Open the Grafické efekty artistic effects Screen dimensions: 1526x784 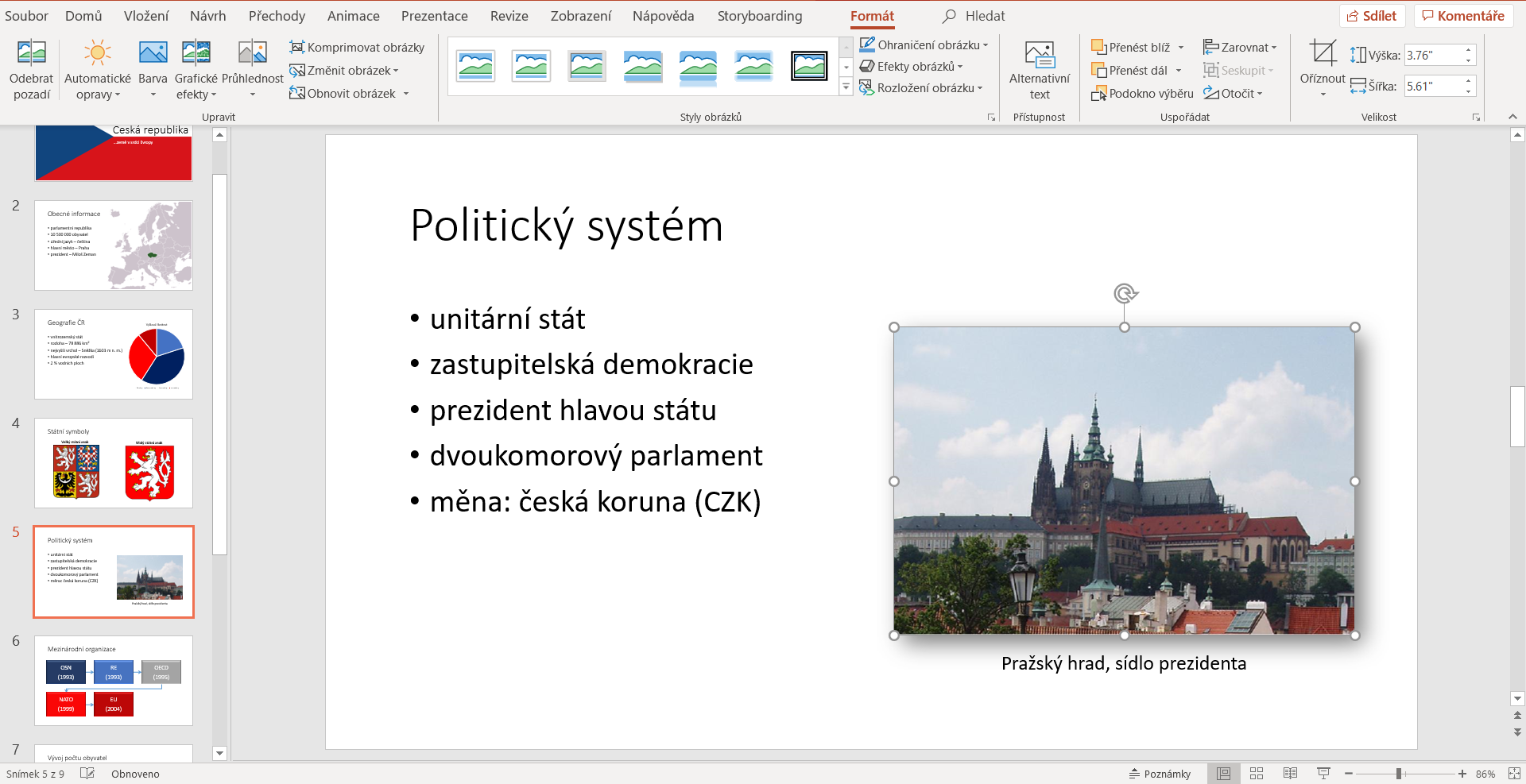[x=196, y=70]
